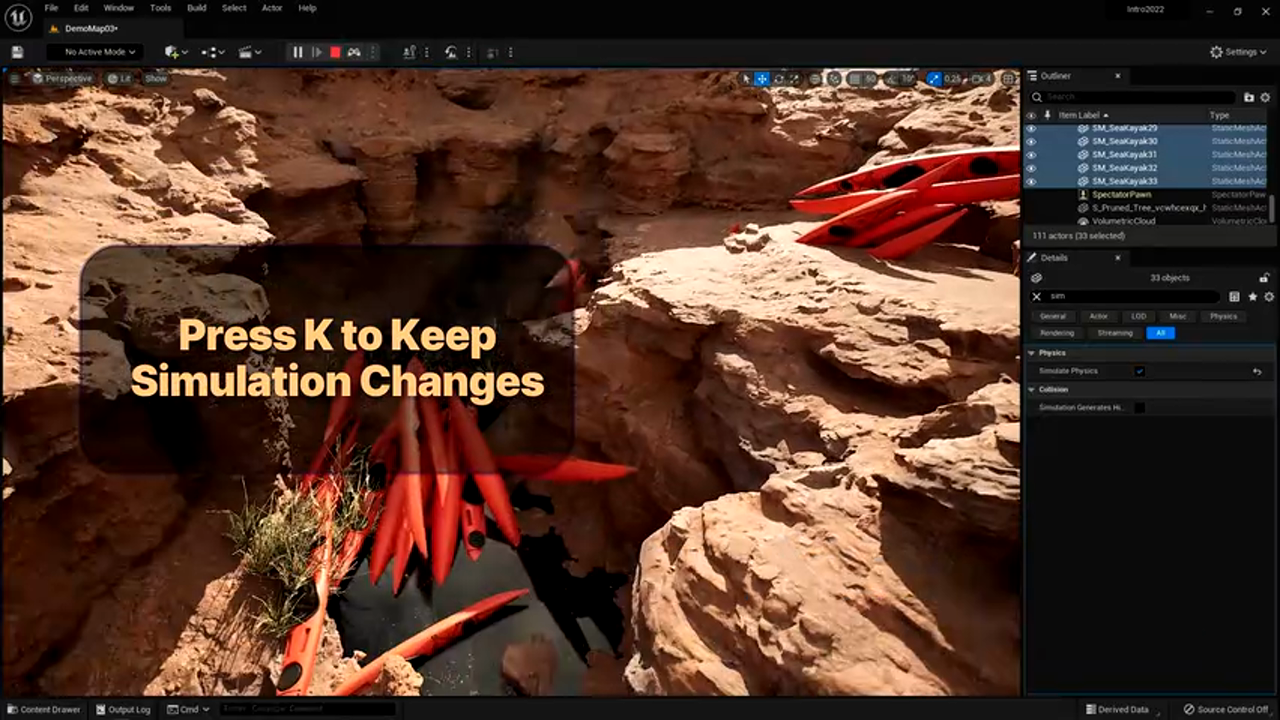This screenshot has height=720, width=1280.
Task: Collapse the Physics section in Details
Action: tap(1031, 353)
